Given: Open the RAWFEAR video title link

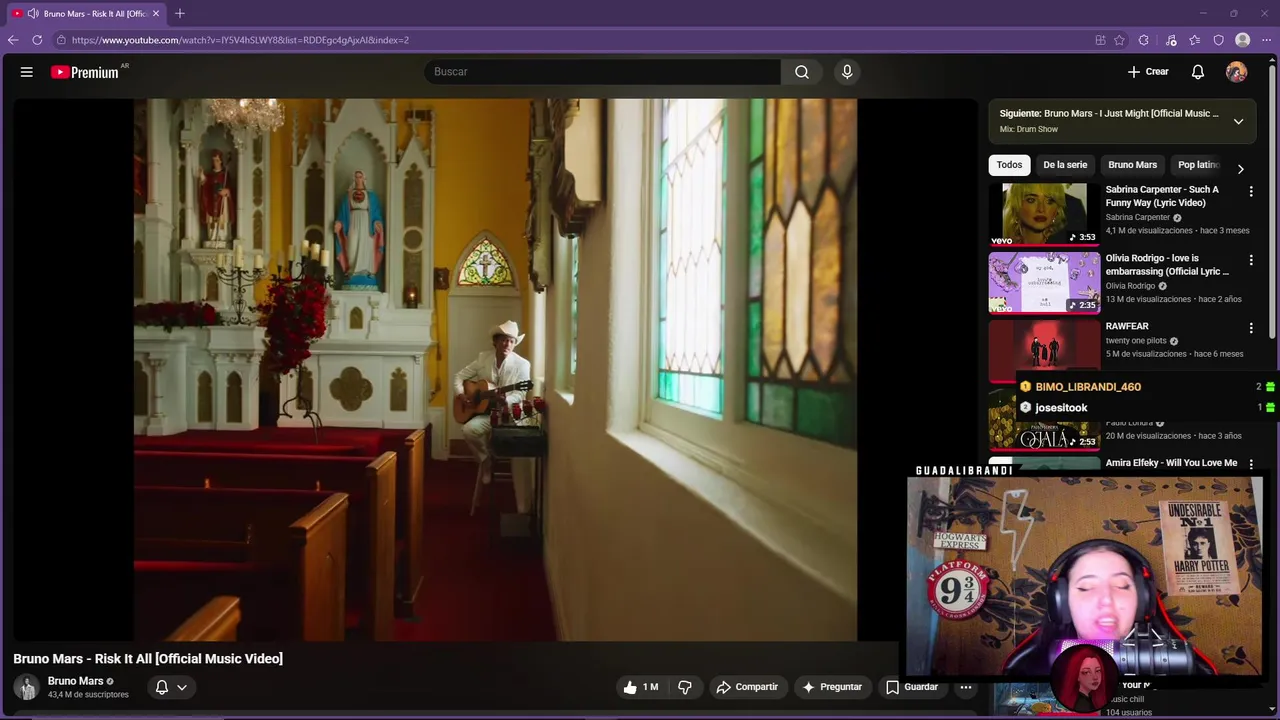Looking at the screenshot, I should click(x=1127, y=326).
